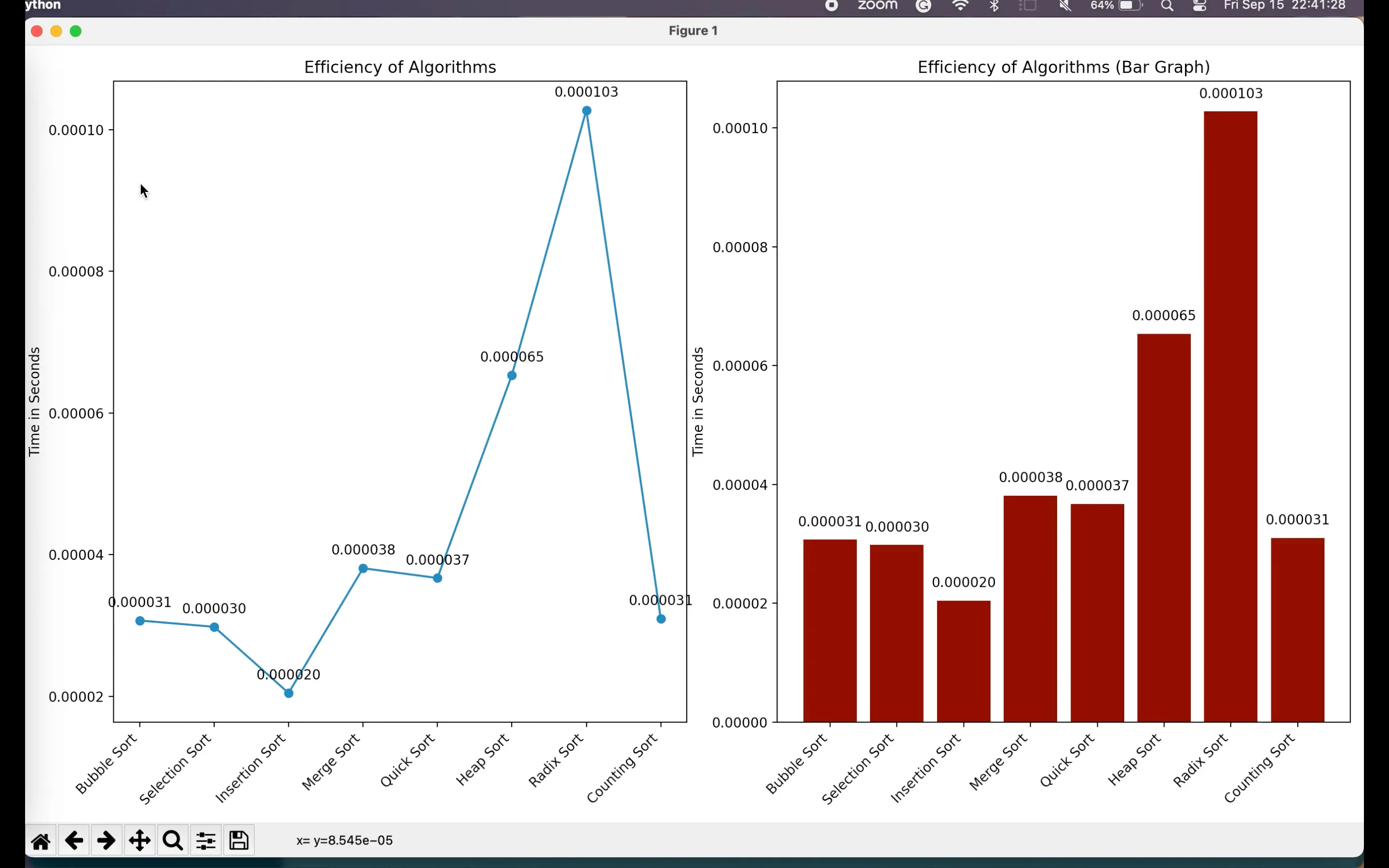Click the Insertion Sort lowest point on line chart
This screenshot has width=1389, height=868.
[x=289, y=693]
